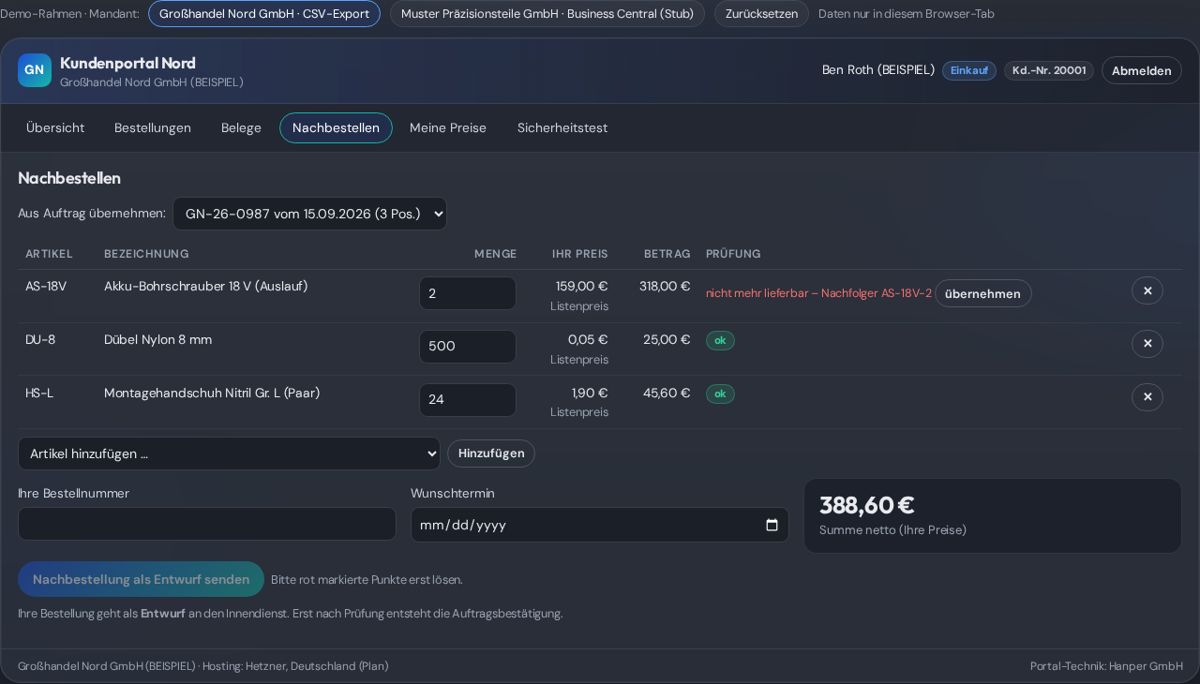Click the 'Kundenportal Nord' portal title
The height and width of the screenshot is (684, 1200).
point(128,63)
